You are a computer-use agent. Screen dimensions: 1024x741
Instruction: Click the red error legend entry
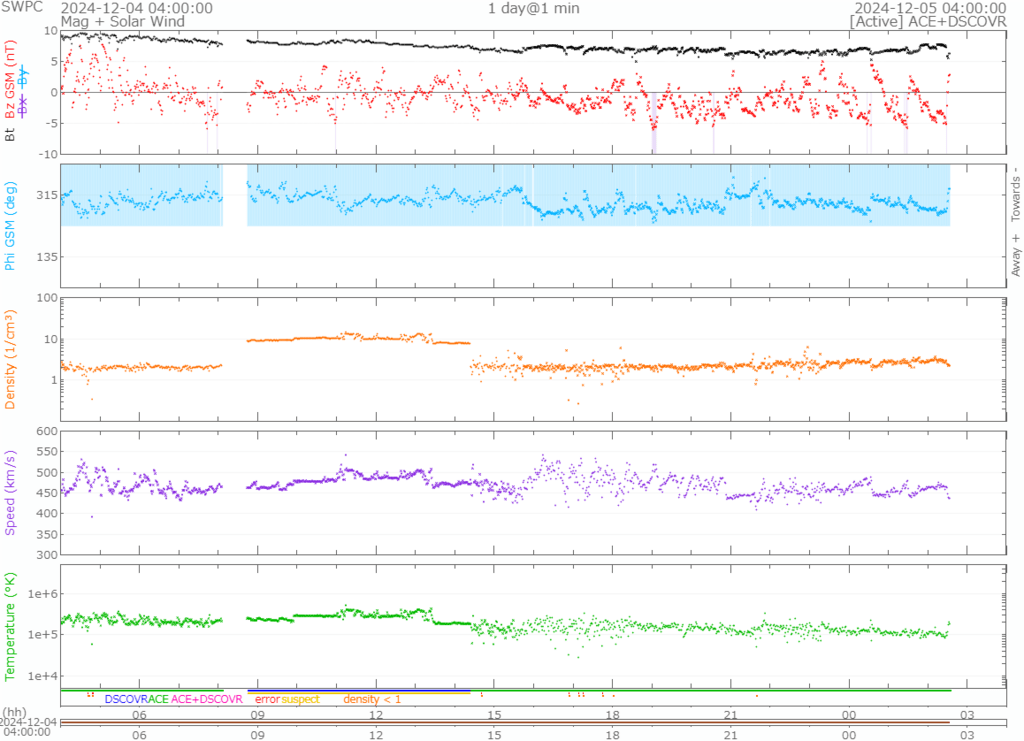tap(267, 699)
